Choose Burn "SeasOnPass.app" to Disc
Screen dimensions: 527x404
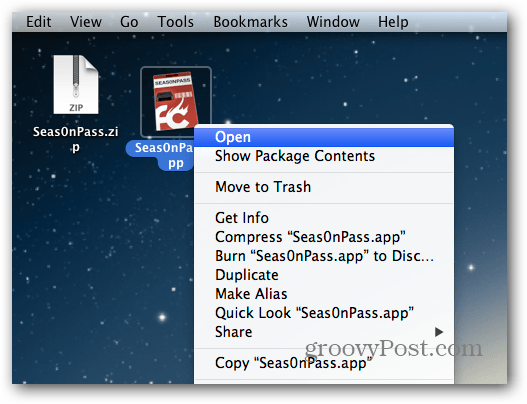point(324,256)
